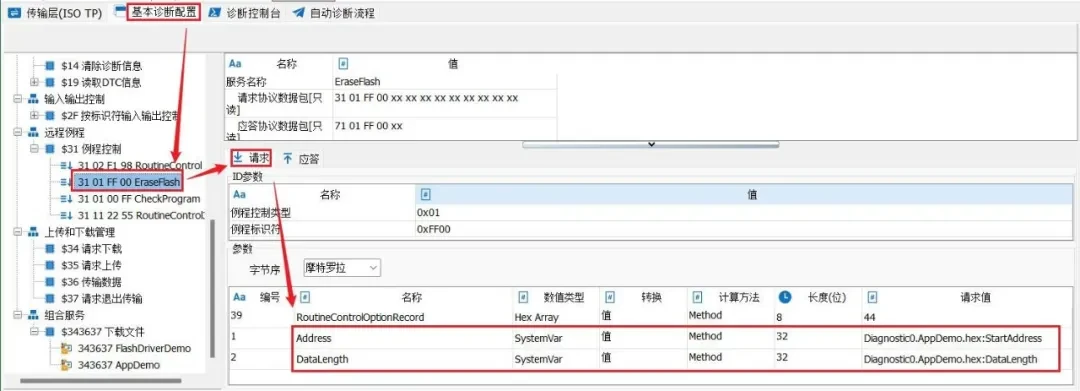The image size is (1080, 391).
Task: Click the icon beside 31 01 00 FF CheckProgram
Action: 66,199
